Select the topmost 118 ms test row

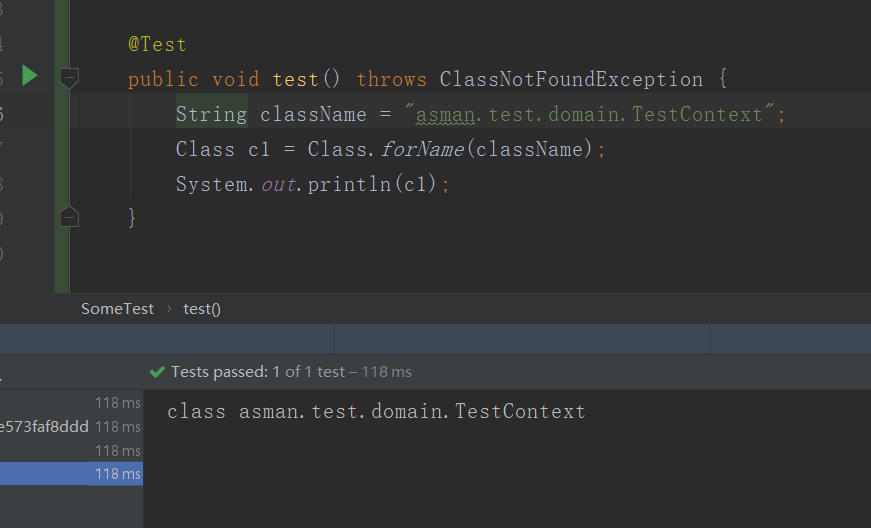coord(117,402)
